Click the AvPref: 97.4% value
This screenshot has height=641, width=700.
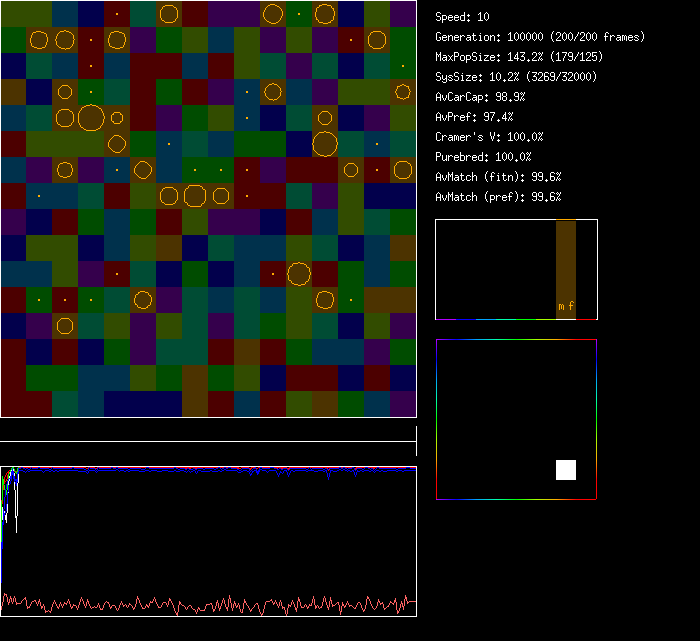pos(475,117)
